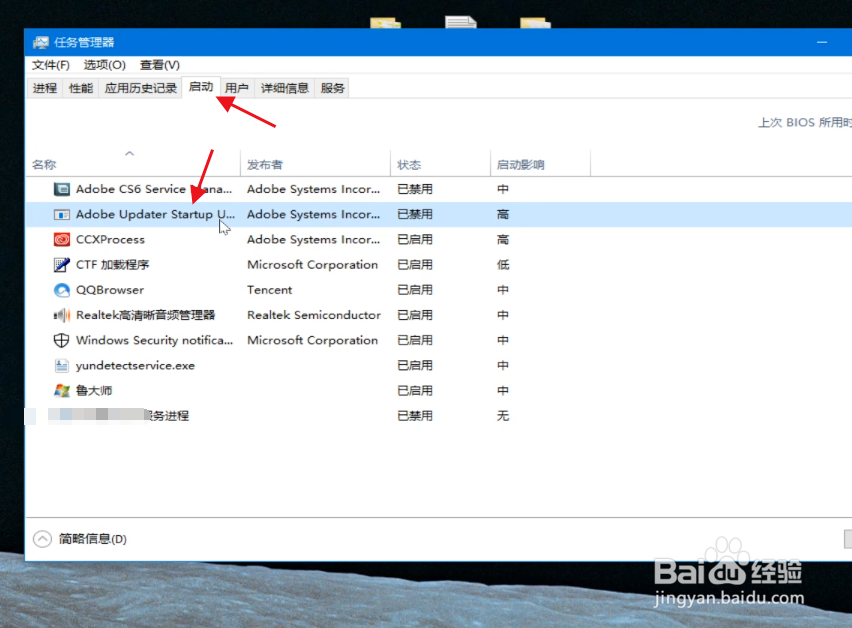Screen dimensions: 852x628
Task: Open the 文件(F) menu
Action: [x=51, y=65]
